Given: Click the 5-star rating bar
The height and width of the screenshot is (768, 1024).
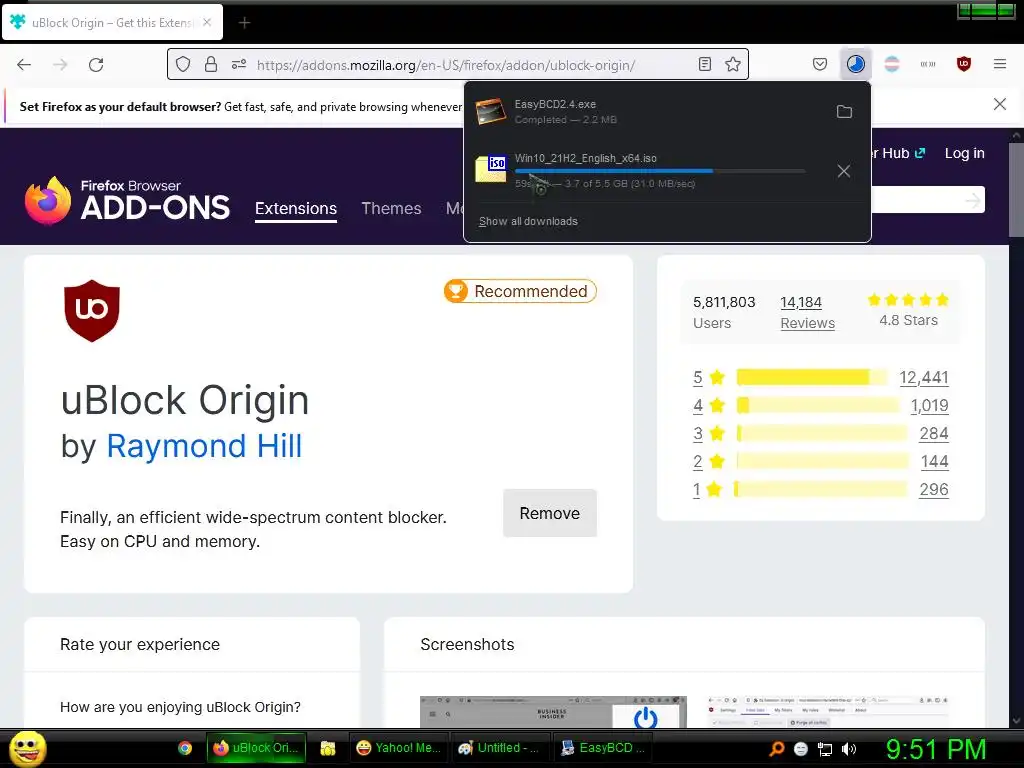Looking at the screenshot, I should point(812,377).
